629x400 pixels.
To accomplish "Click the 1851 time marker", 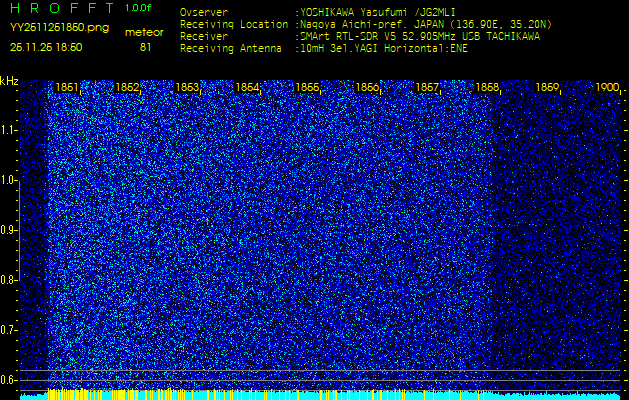I will [67, 87].
